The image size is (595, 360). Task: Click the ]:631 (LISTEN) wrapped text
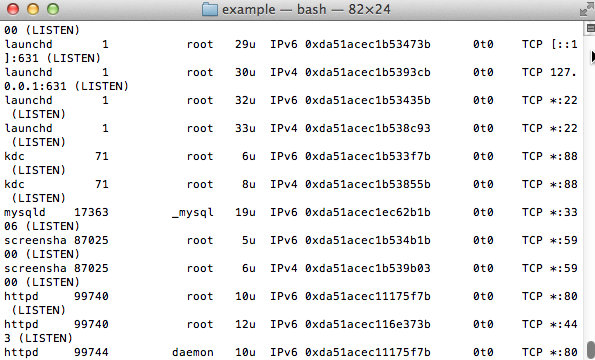pyautogui.click(x=52, y=58)
